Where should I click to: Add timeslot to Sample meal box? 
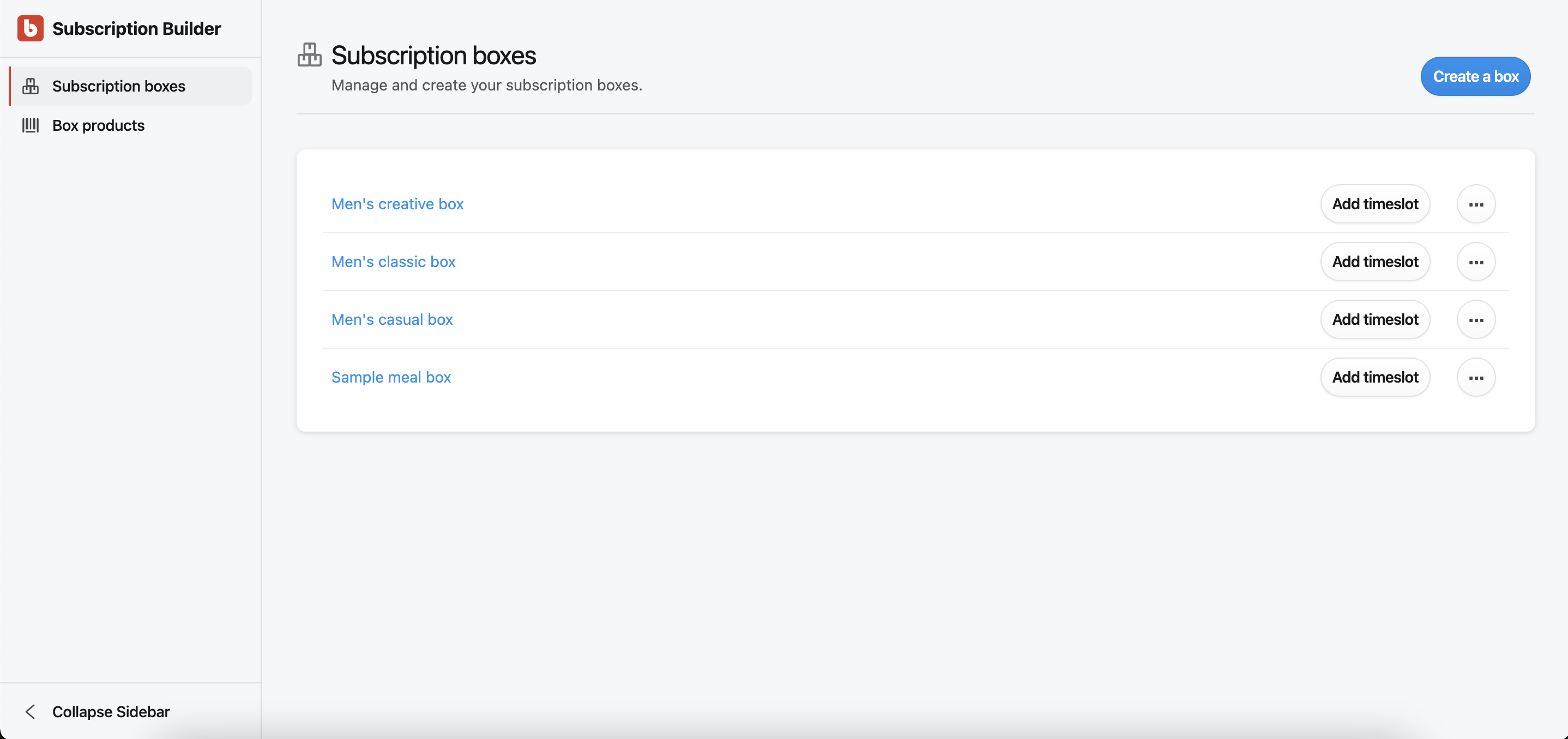tap(1374, 378)
